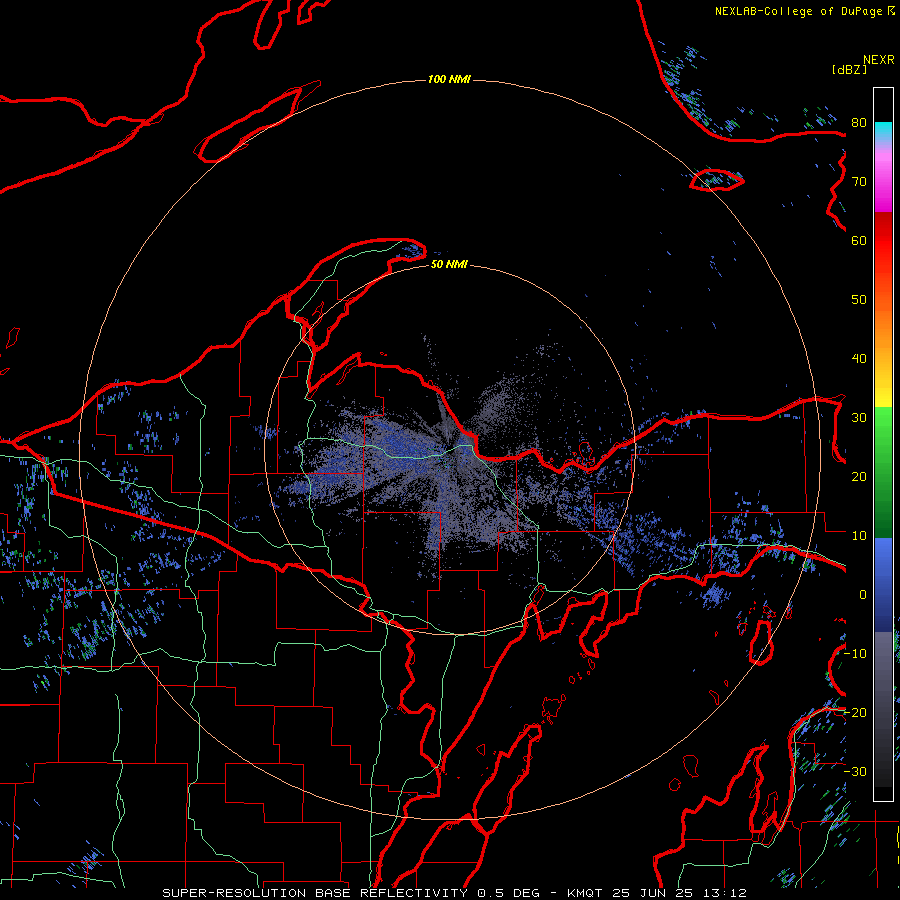Click the NEXR label above the scale
900x900 pixels.
pyautogui.click(x=879, y=60)
